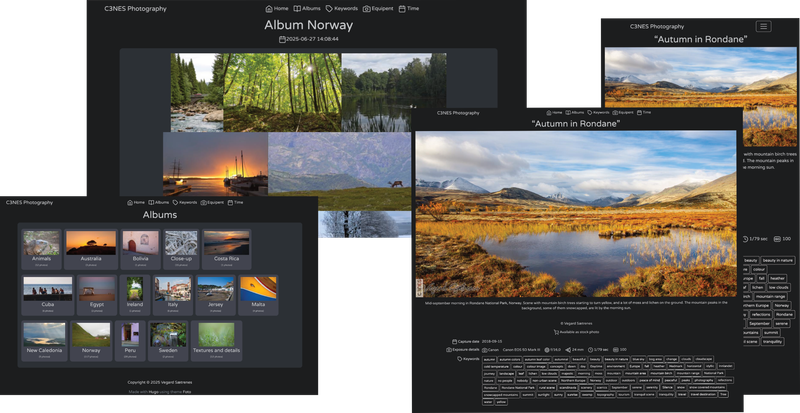Click ISO icon beside 100 in desktop view
Viewport: 800px width, 413px height.
[x=615, y=350]
